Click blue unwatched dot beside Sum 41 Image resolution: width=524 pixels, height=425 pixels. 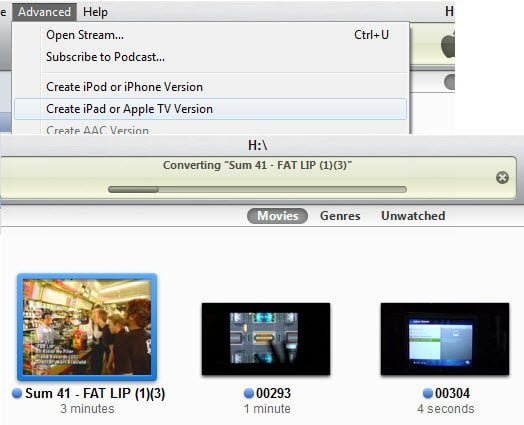coord(17,393)
